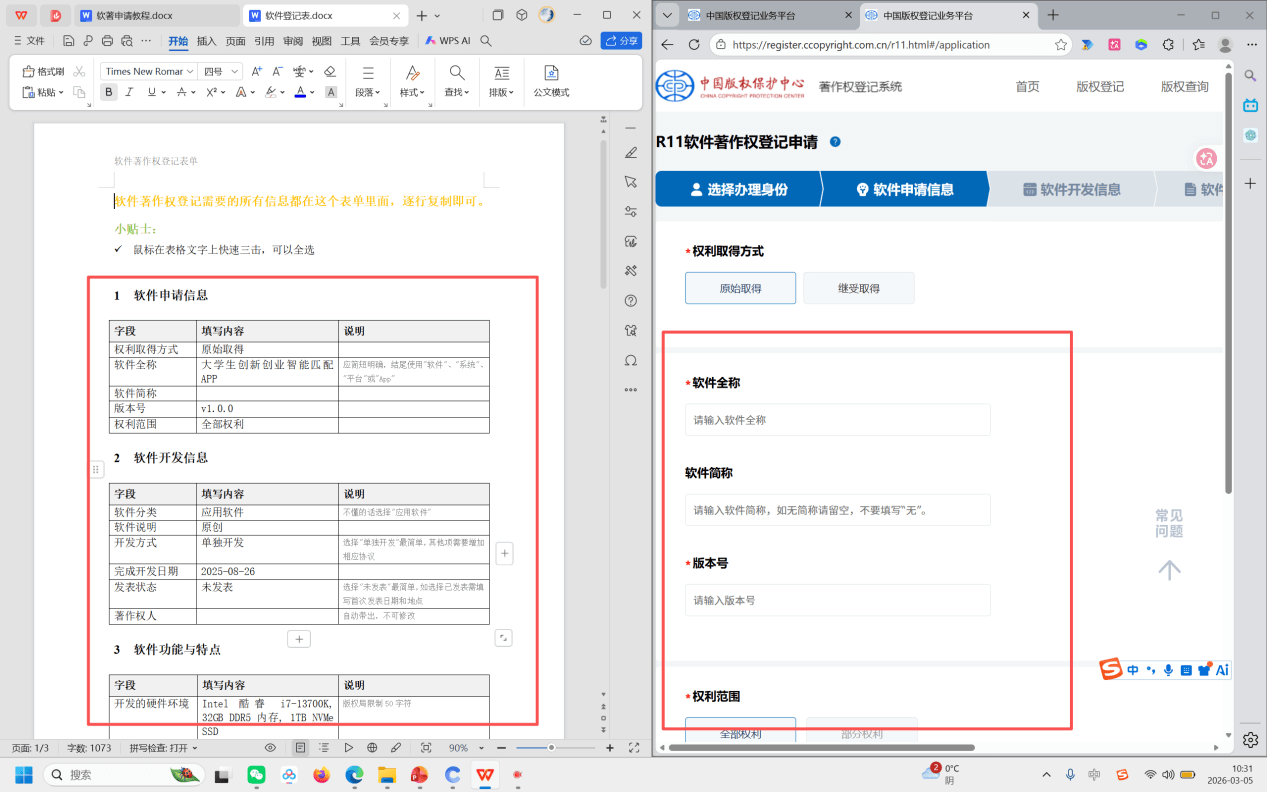
Task: Select 原始取得 as the rights acquisition method
Action: click(740, 287)
